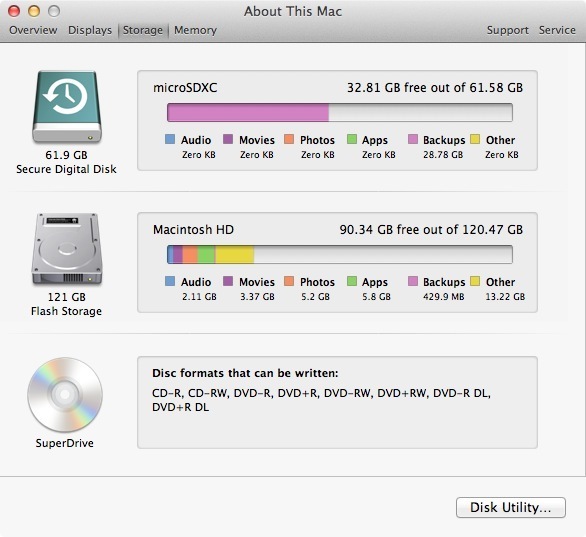The width and height of the screenshot is (586, 537).
Task: Click the SuperDrive disc icon
Action: tap(65, 395)
